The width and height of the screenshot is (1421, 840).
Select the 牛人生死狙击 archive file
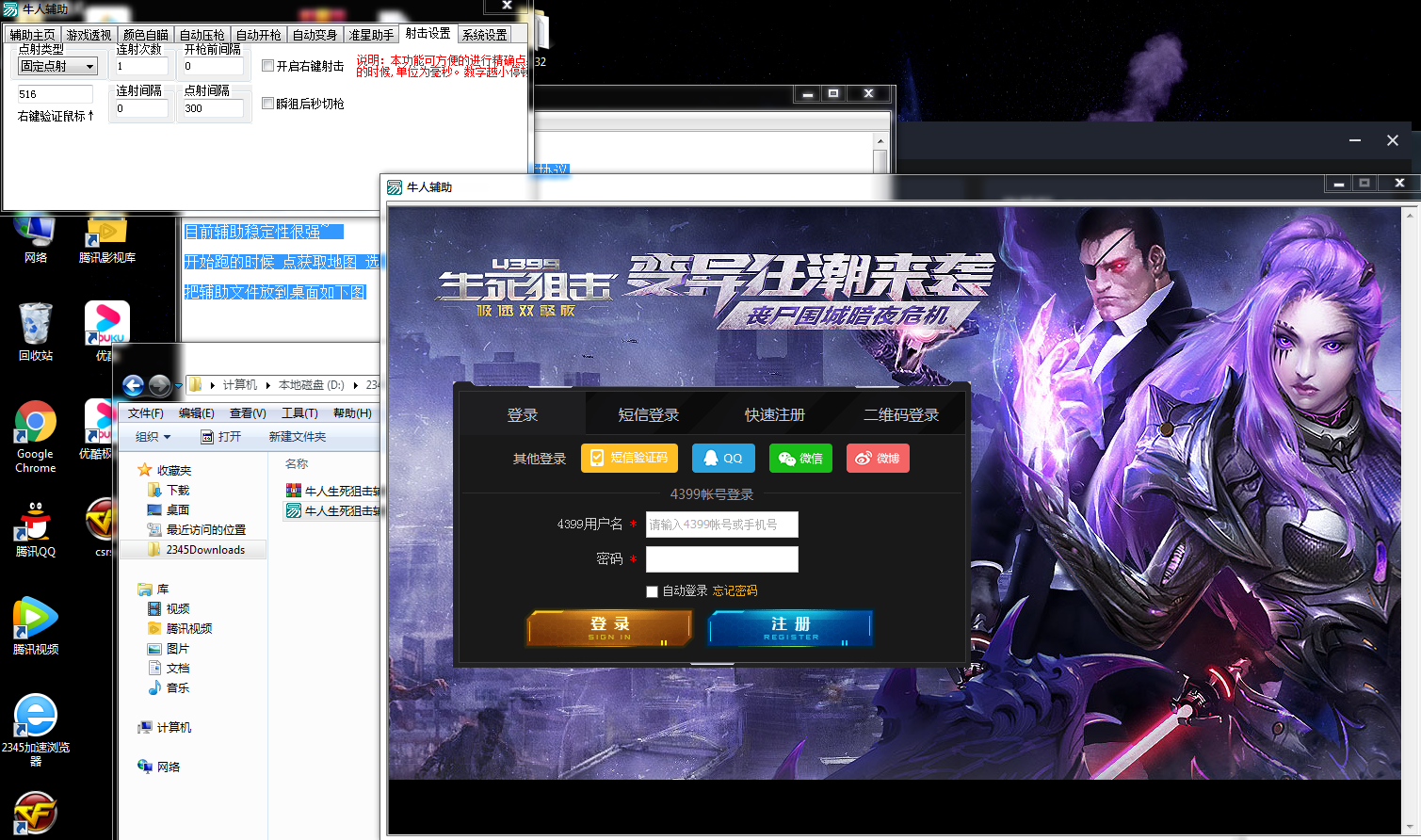pos(333,491)
